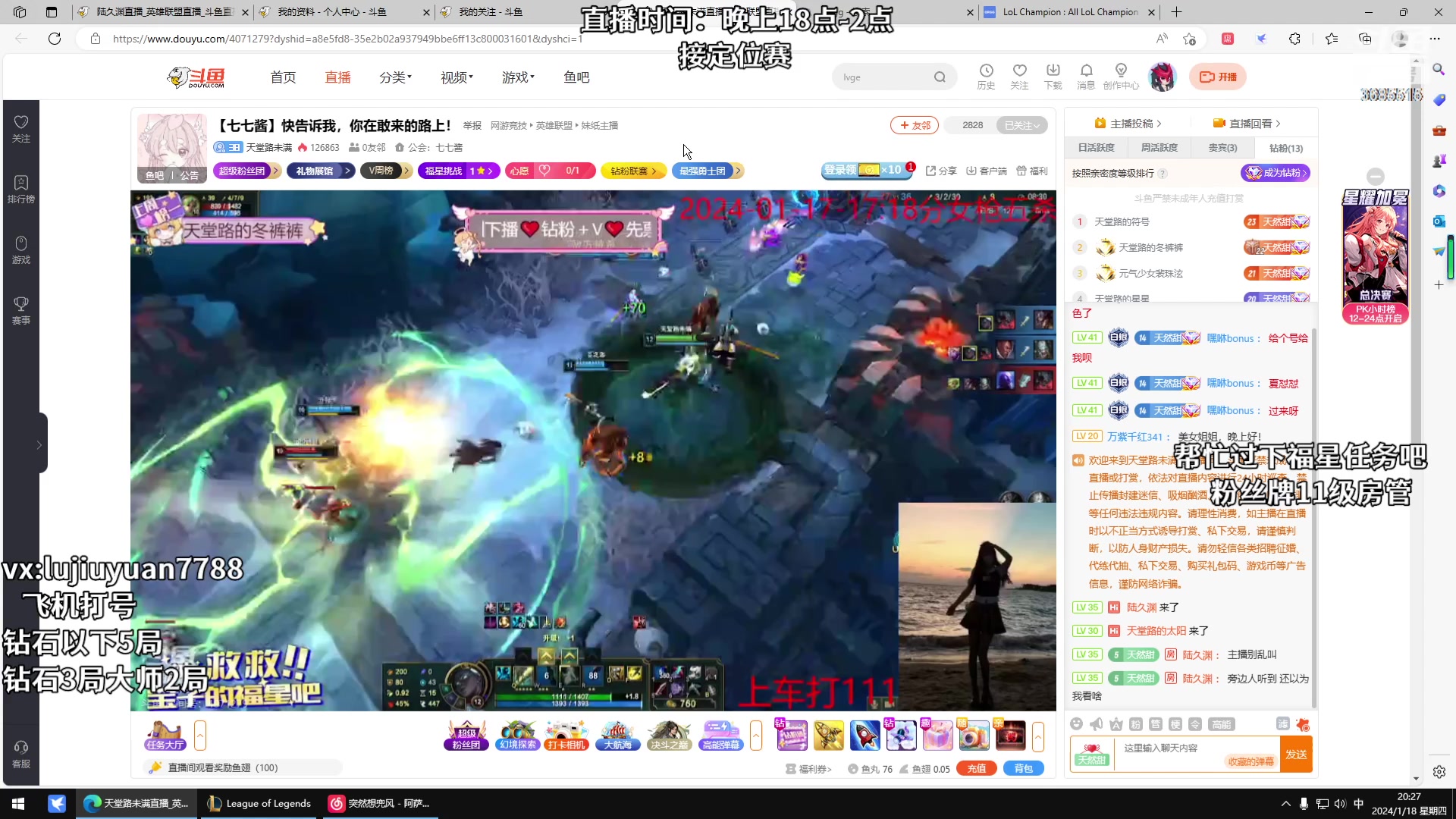Open the megaphone broadcast icon in chat
Screen dimensions: 1456x819
(1096, 724)
